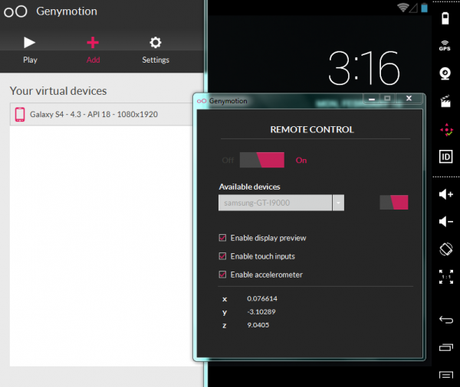The image size is (460, 387).
Task: Click the accelerometer y value -3.10289
Action: [262, 312]
